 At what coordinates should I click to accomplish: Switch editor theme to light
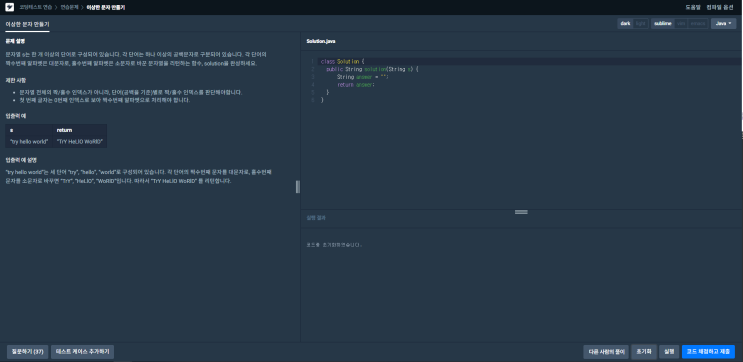(641, 24)
